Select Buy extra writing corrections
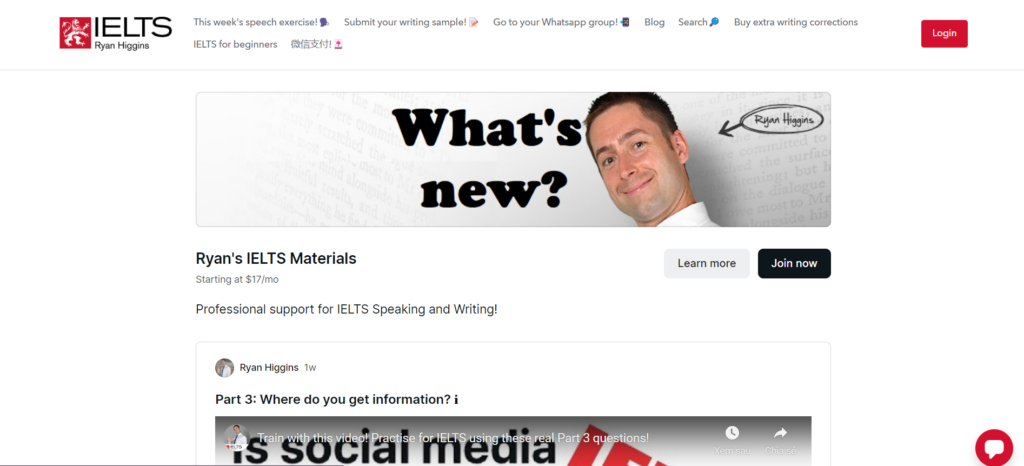1024x466 pixels. click(795, 22)
